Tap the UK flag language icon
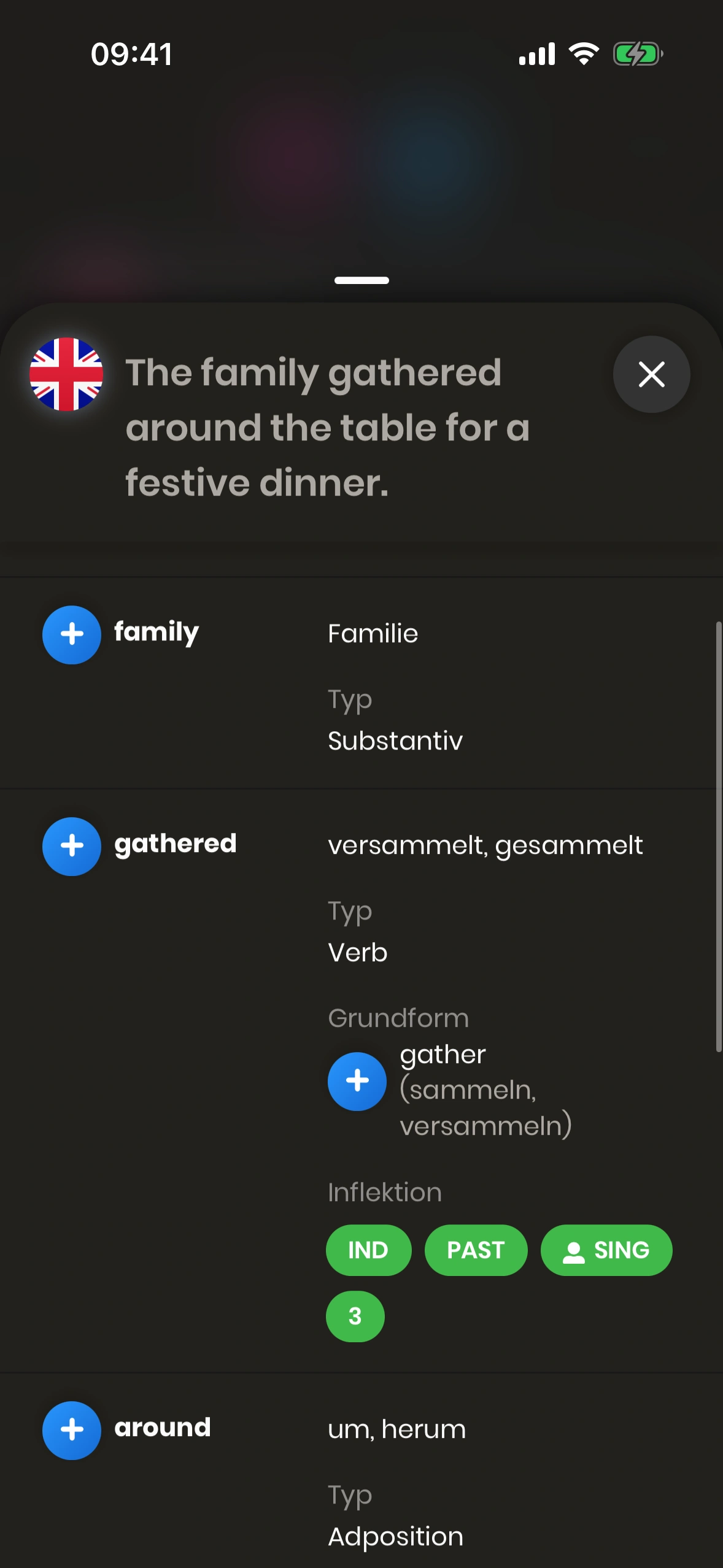This screenshot has width=723, height=1568. click(66, 374)
